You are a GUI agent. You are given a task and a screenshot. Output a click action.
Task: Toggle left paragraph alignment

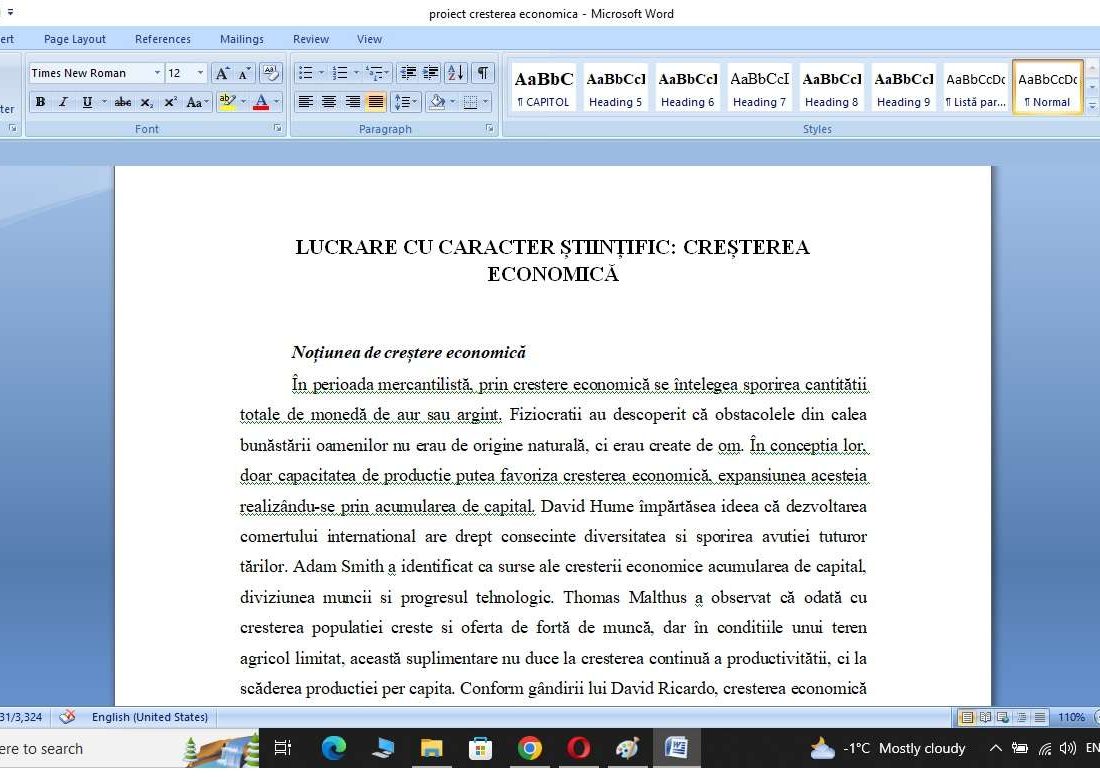tap(305, 101)
